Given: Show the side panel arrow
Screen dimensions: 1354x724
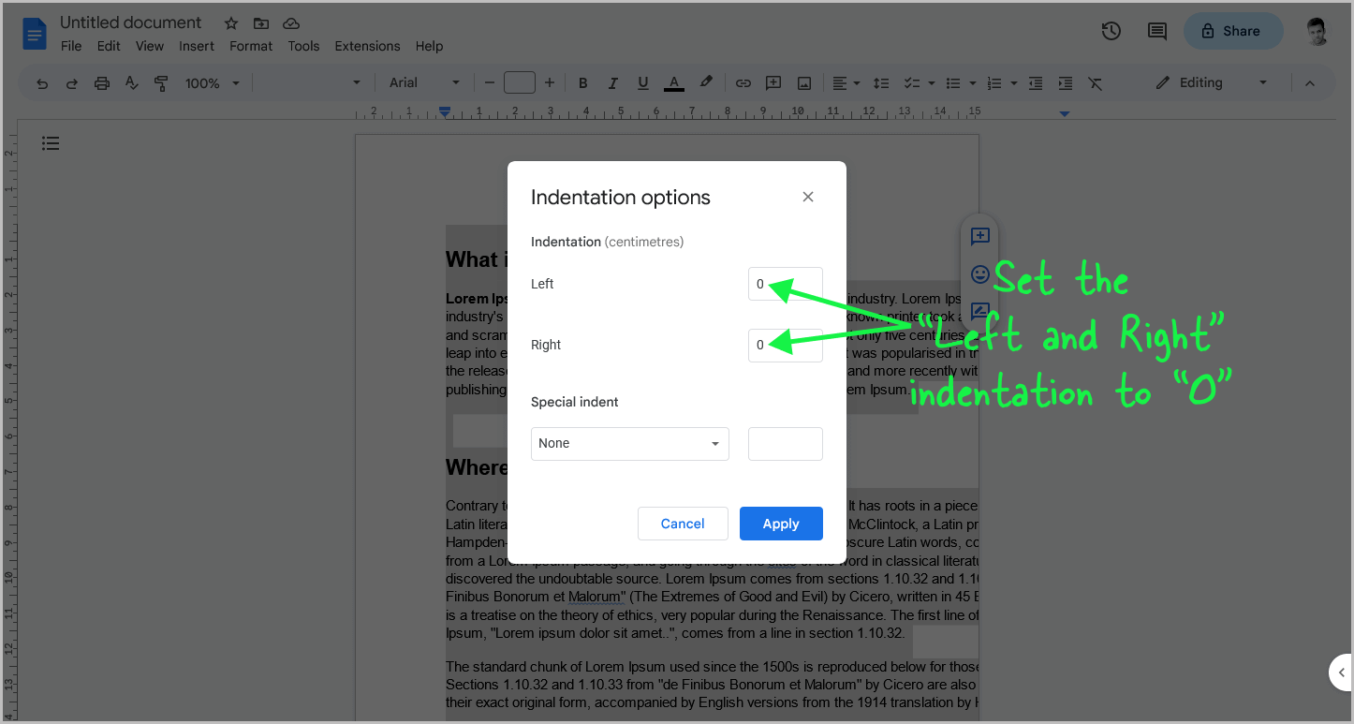Looking at the screenshot, I should (x=1341, y=673).
